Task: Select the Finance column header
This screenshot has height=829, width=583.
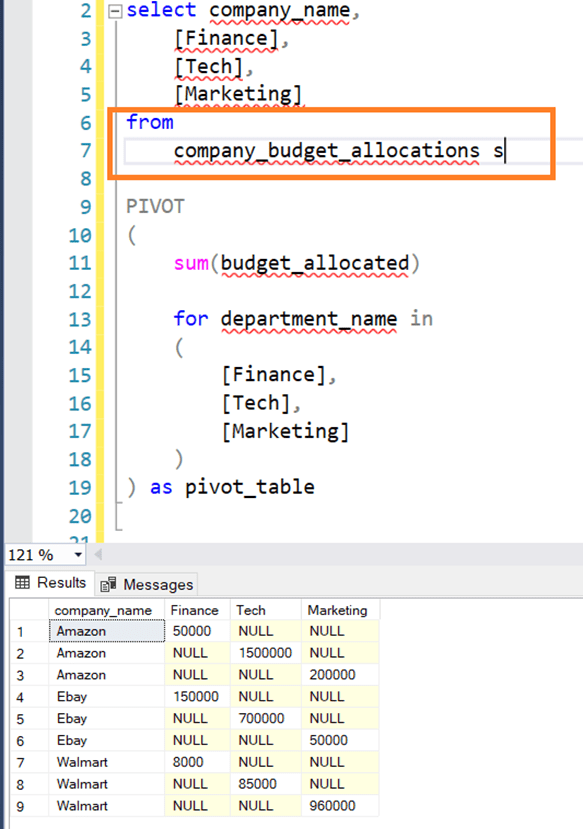Action: 197,610
